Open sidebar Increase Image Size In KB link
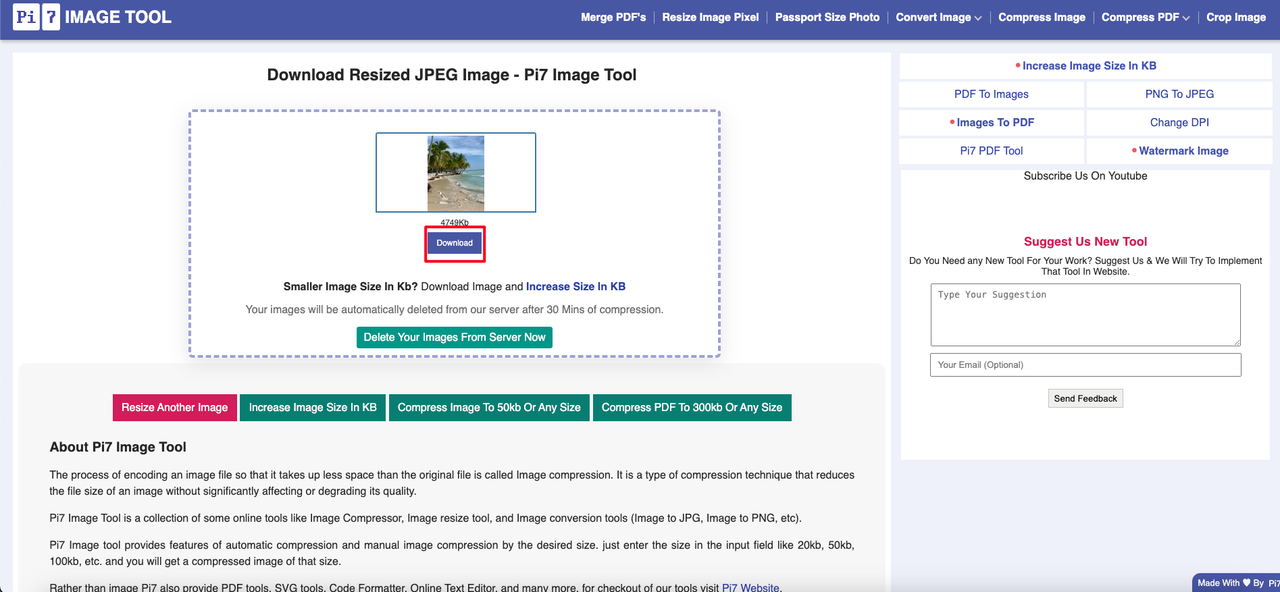The image size is (1280, 592). pos(1086,66)
